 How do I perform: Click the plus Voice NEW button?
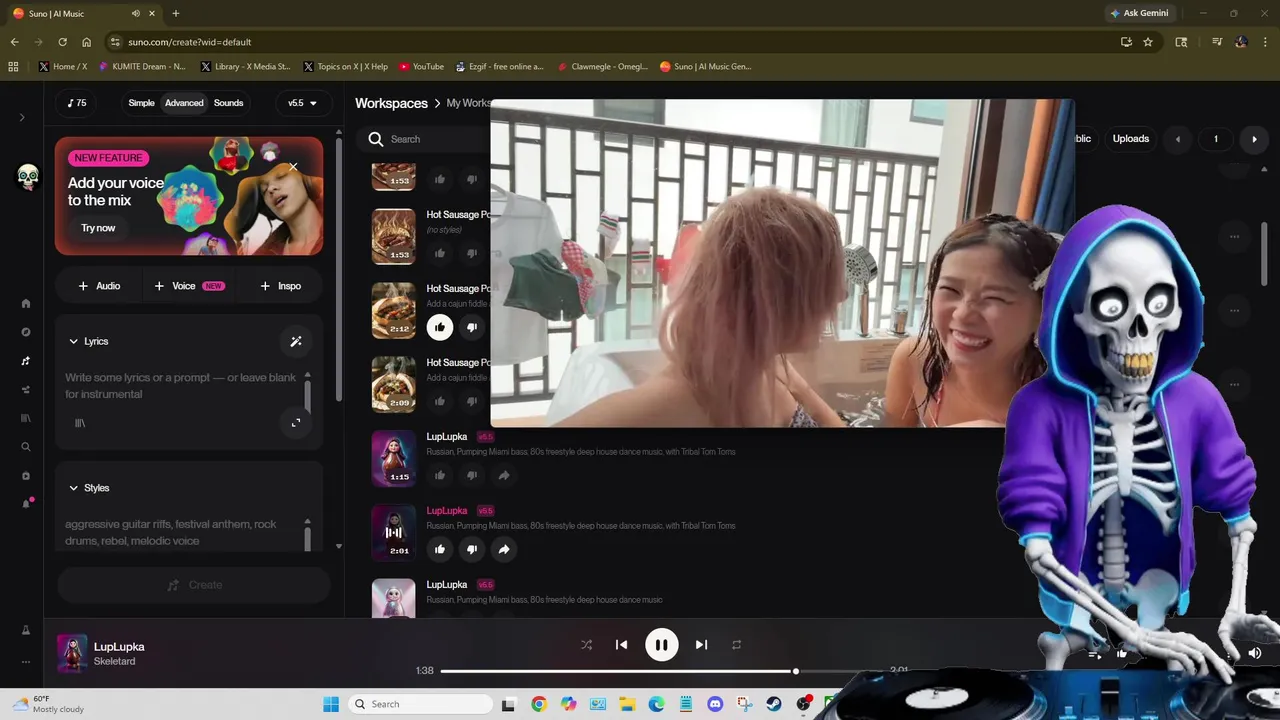coord(188,286)
